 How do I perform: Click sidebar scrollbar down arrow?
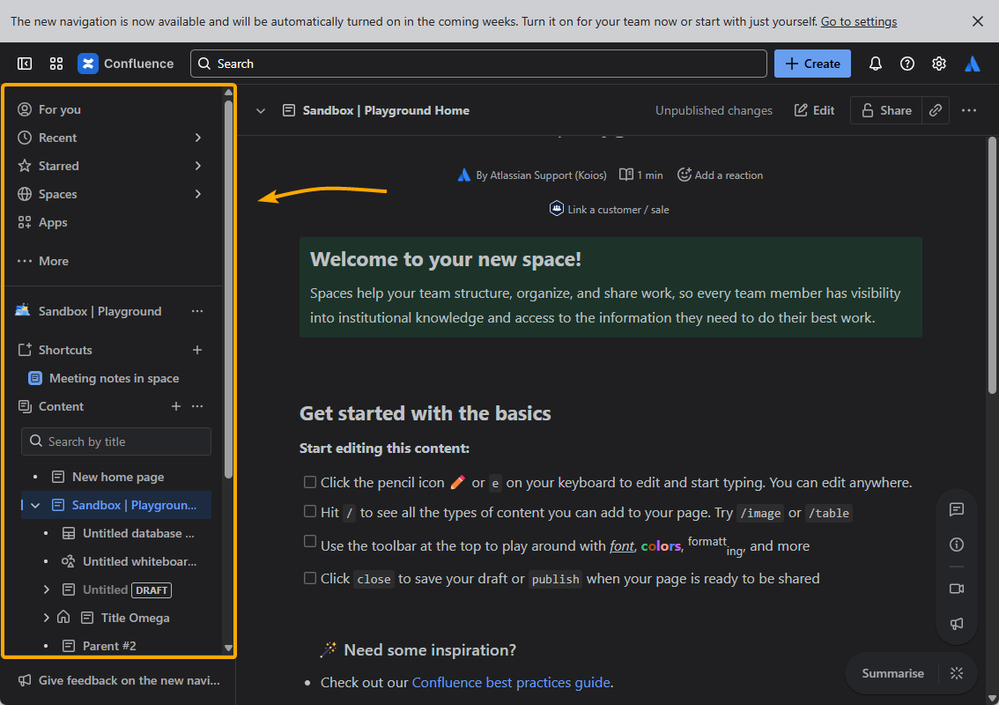coord(228,648)
